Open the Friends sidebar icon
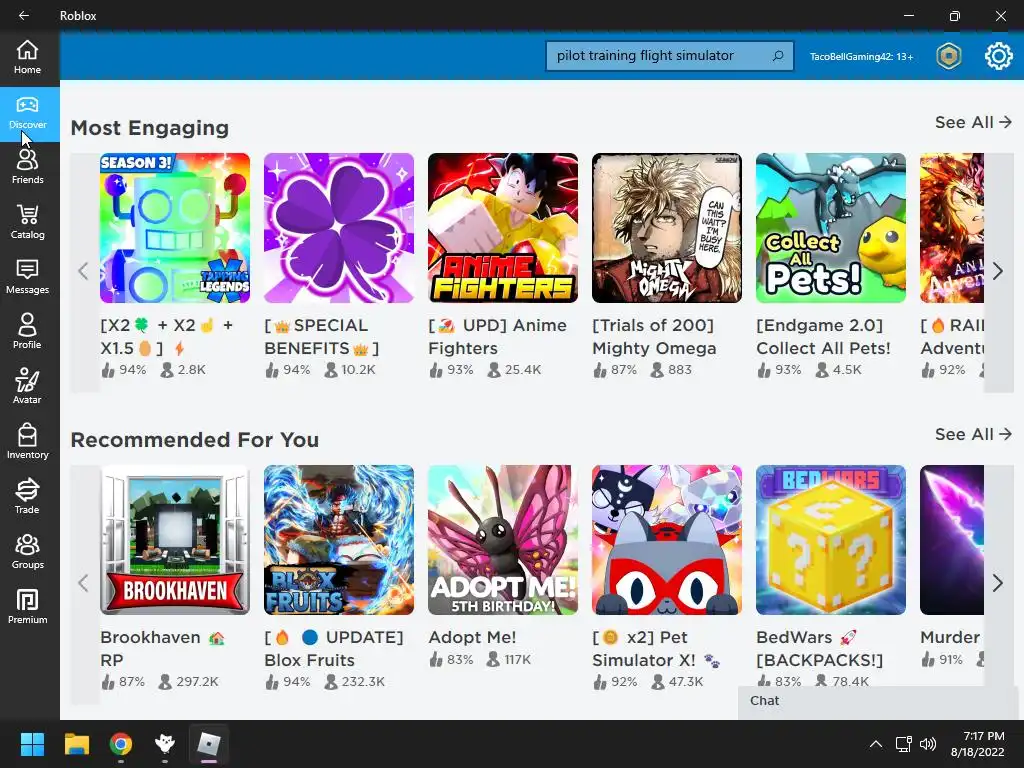 point(27,167)
